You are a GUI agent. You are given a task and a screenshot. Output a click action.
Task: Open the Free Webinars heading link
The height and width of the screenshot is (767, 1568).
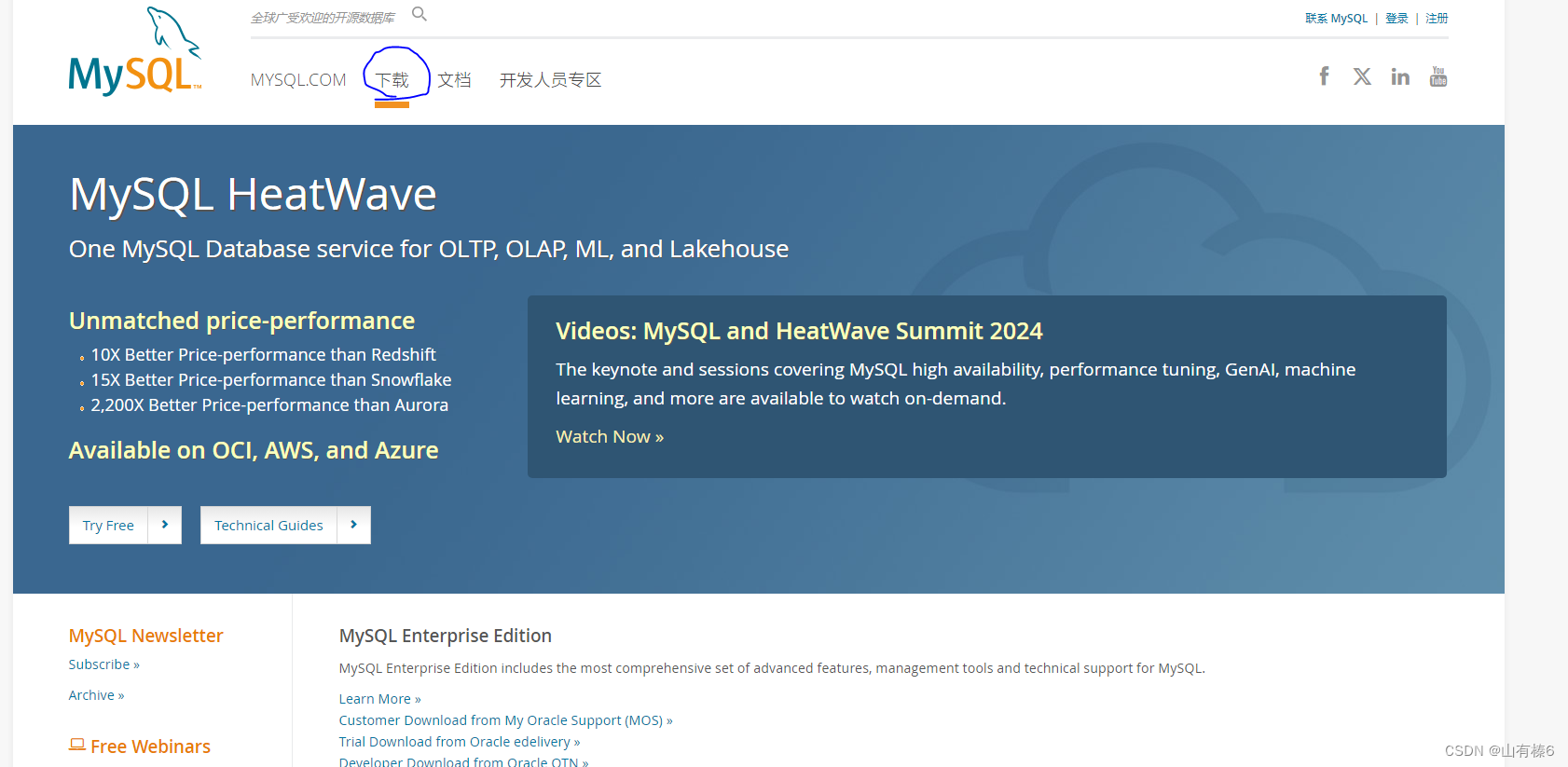(x=150, y=746)
